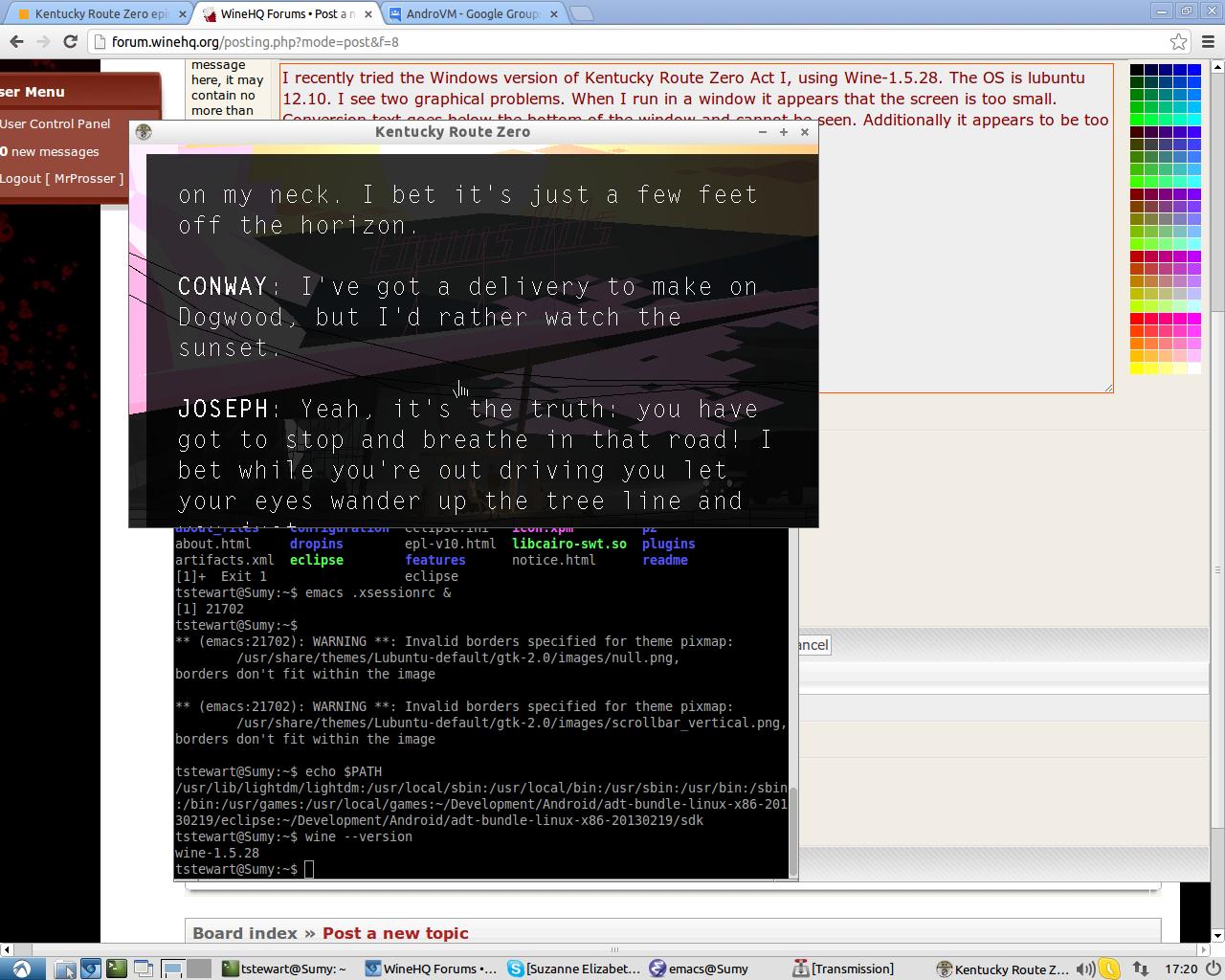
Task: Close the Kentucky Route Zero browser tab
Action: [183, 14]
